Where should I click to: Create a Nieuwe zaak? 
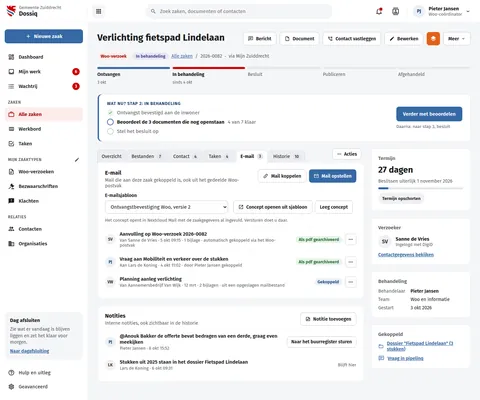point(44,36)
